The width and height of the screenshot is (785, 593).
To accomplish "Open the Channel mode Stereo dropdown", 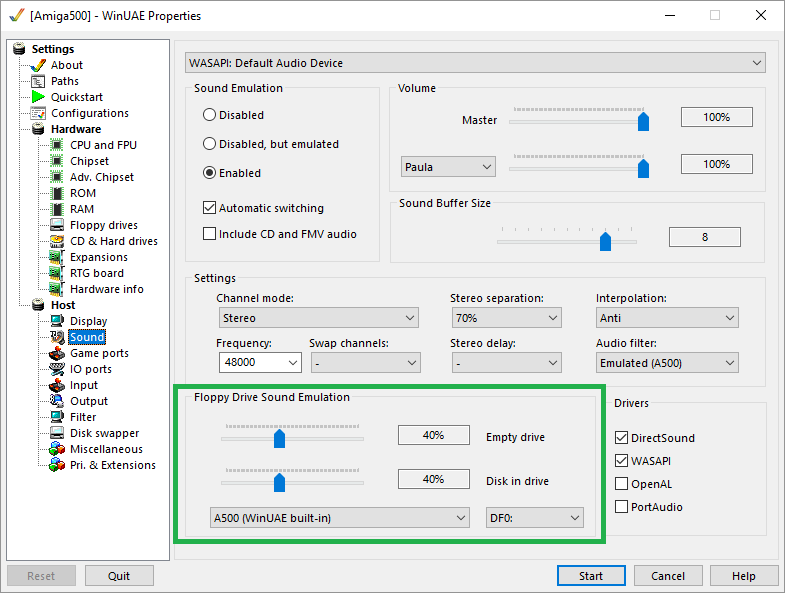I will click(319, 318).
